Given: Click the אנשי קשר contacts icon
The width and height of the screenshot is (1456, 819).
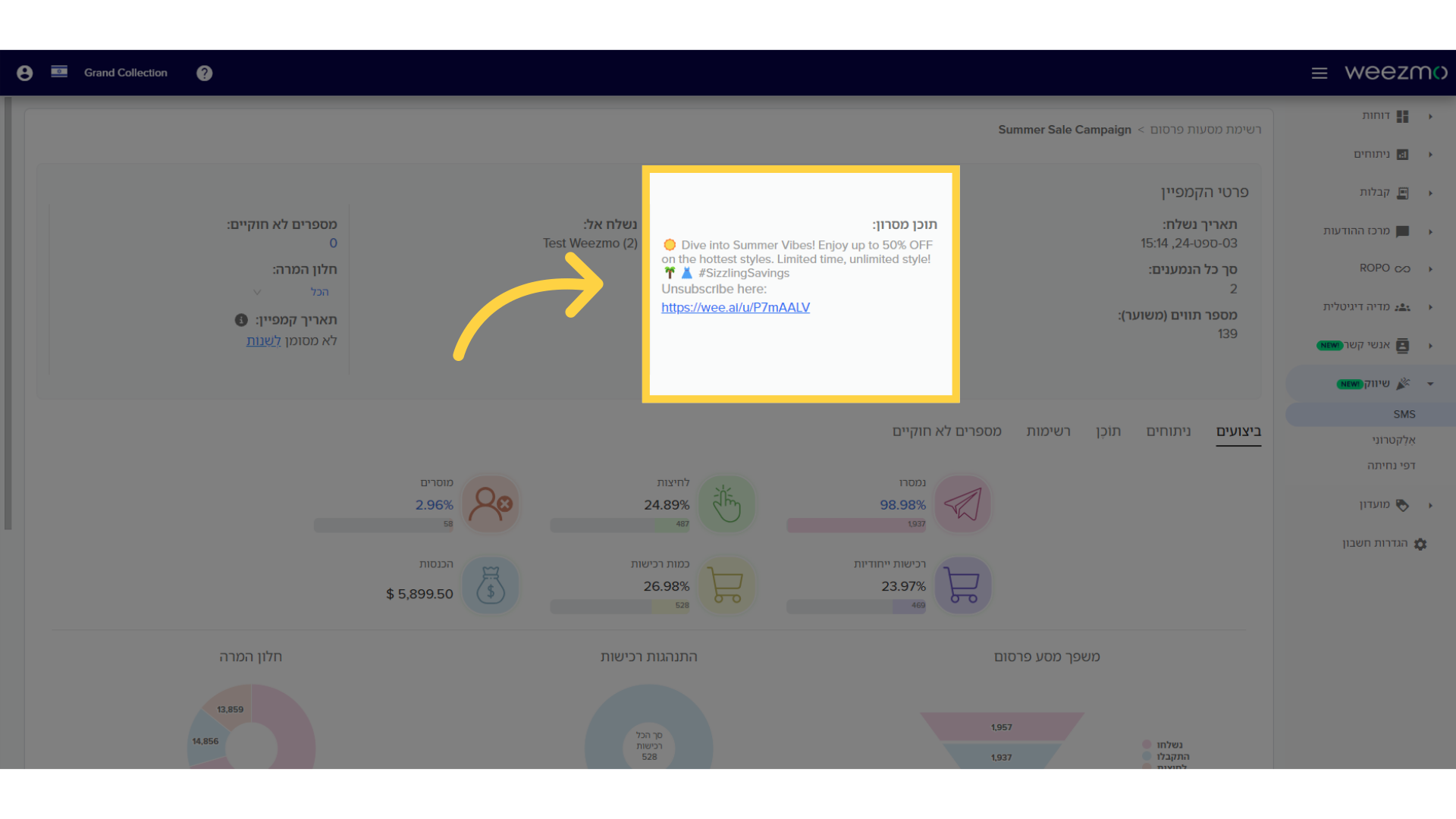Looking at the screenshot, I should point(1402,346).
